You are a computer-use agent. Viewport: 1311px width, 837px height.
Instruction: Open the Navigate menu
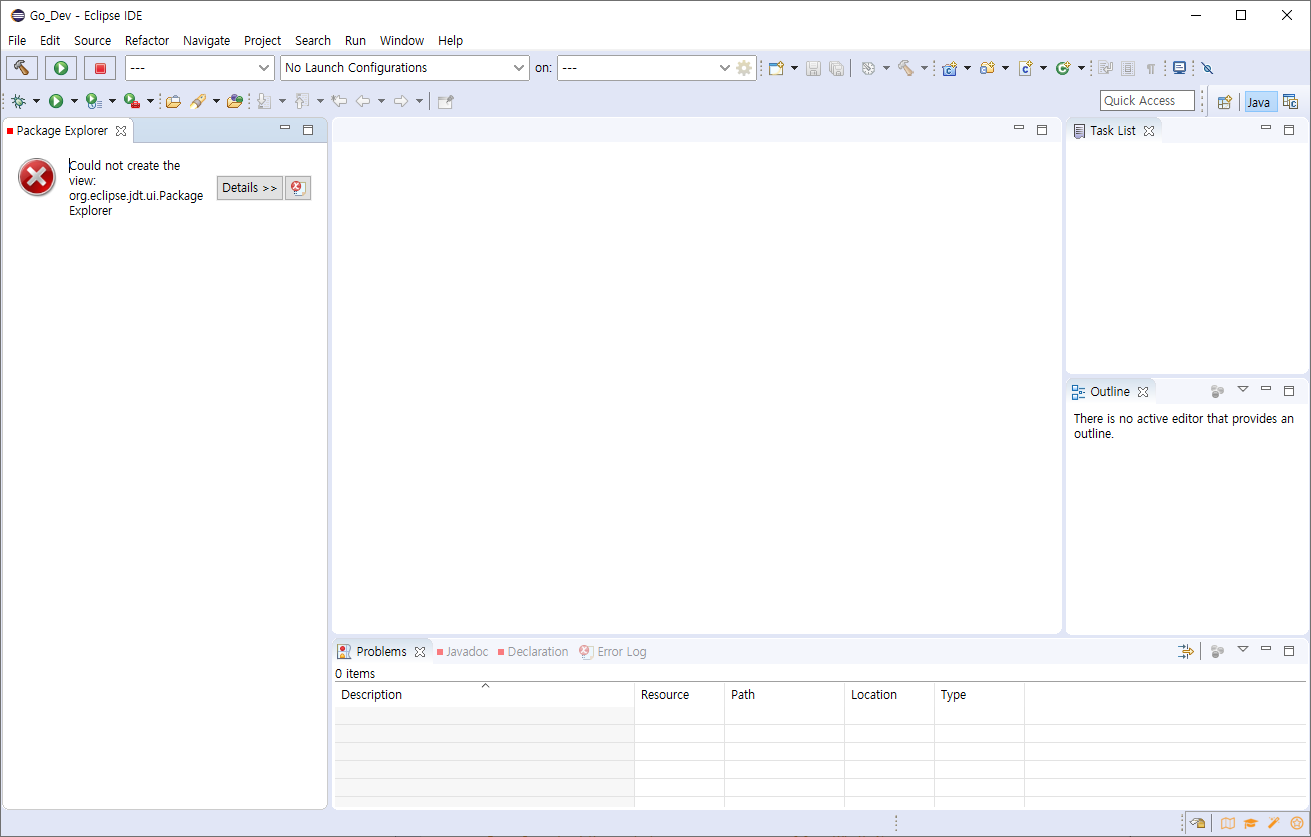coord(206,41)
